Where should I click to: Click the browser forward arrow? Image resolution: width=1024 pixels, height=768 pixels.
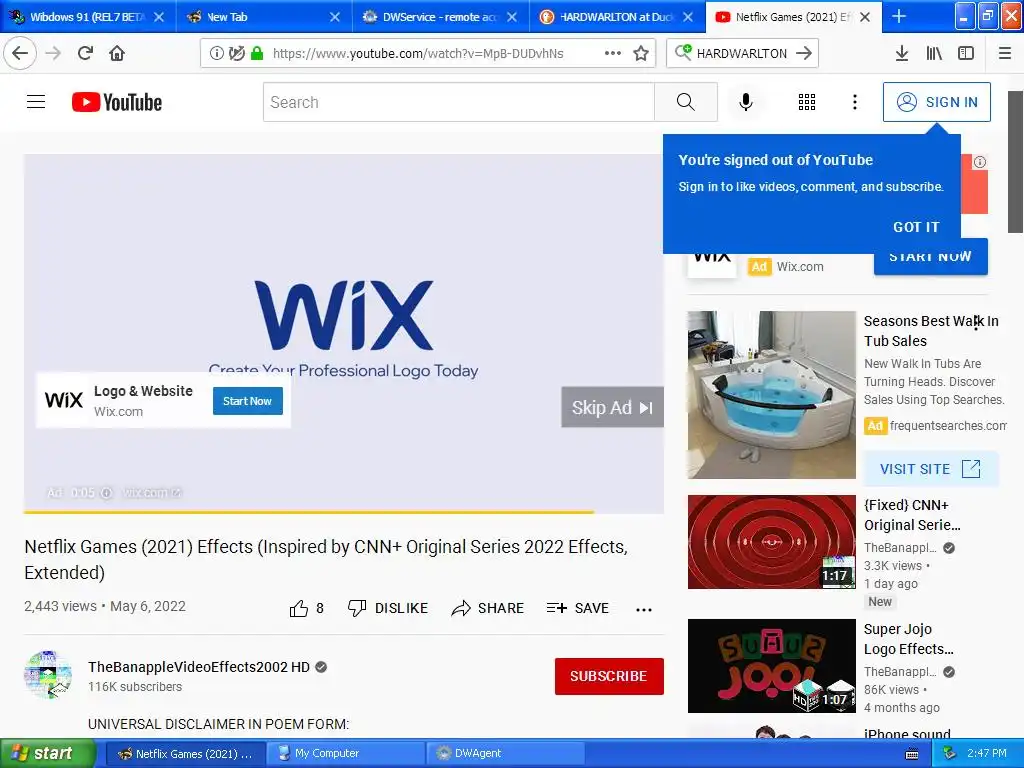(53, 53)
